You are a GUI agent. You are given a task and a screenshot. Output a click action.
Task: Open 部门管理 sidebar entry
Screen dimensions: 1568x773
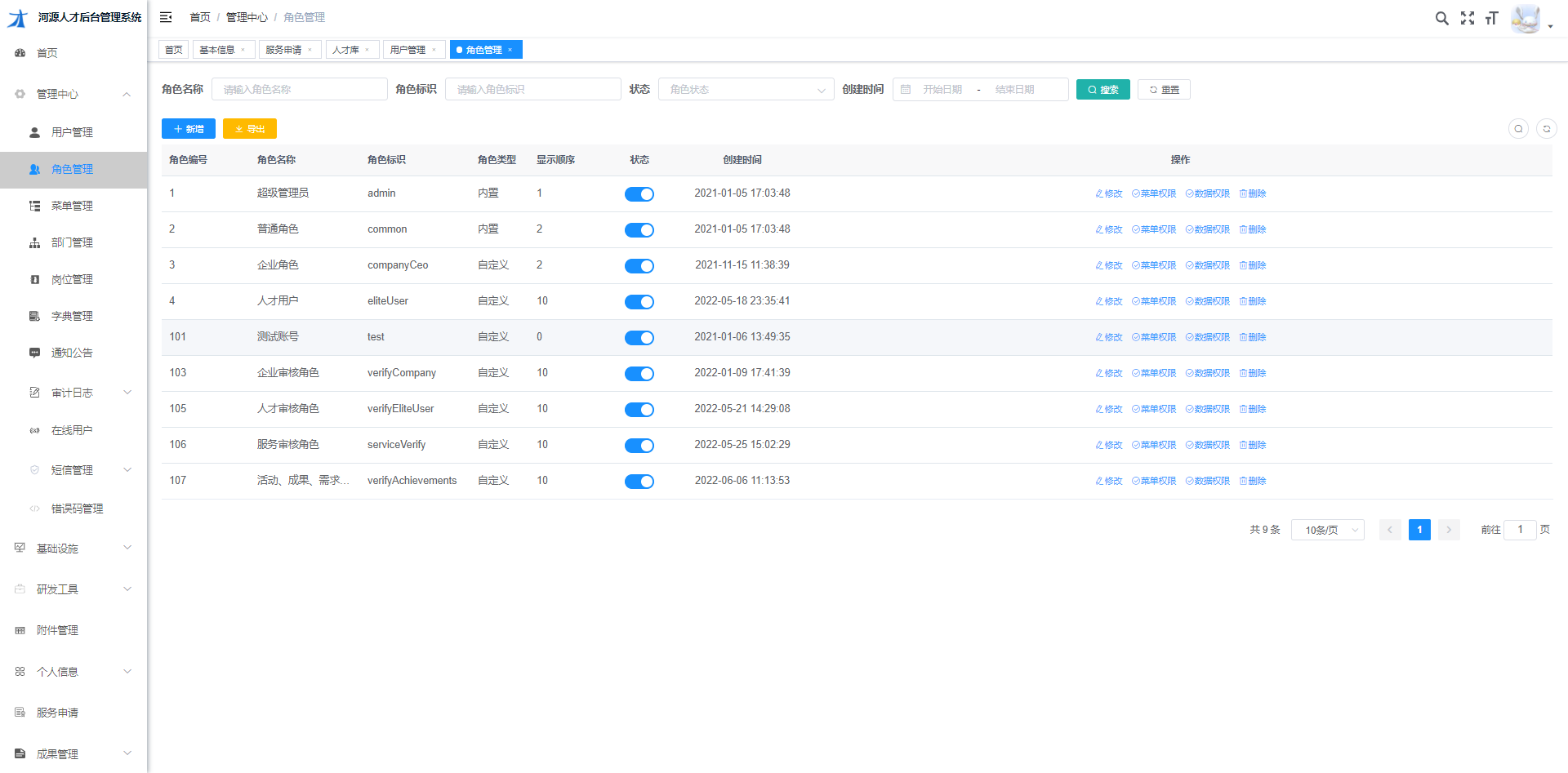pyautogui.click(x=72, y=242)
